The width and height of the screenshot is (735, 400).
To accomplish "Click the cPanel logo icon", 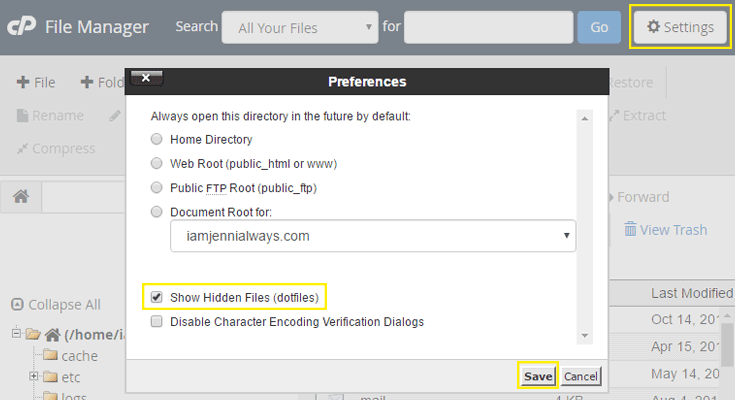I will 22,27.
